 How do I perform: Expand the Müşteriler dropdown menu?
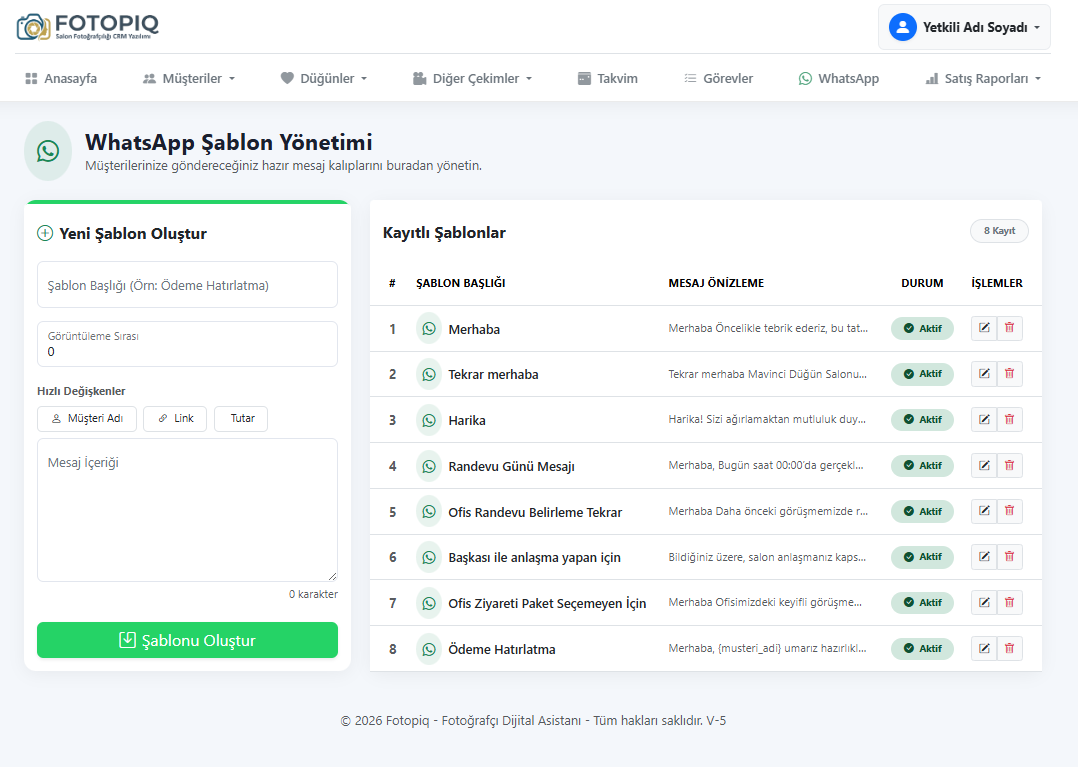coord(189,78)
